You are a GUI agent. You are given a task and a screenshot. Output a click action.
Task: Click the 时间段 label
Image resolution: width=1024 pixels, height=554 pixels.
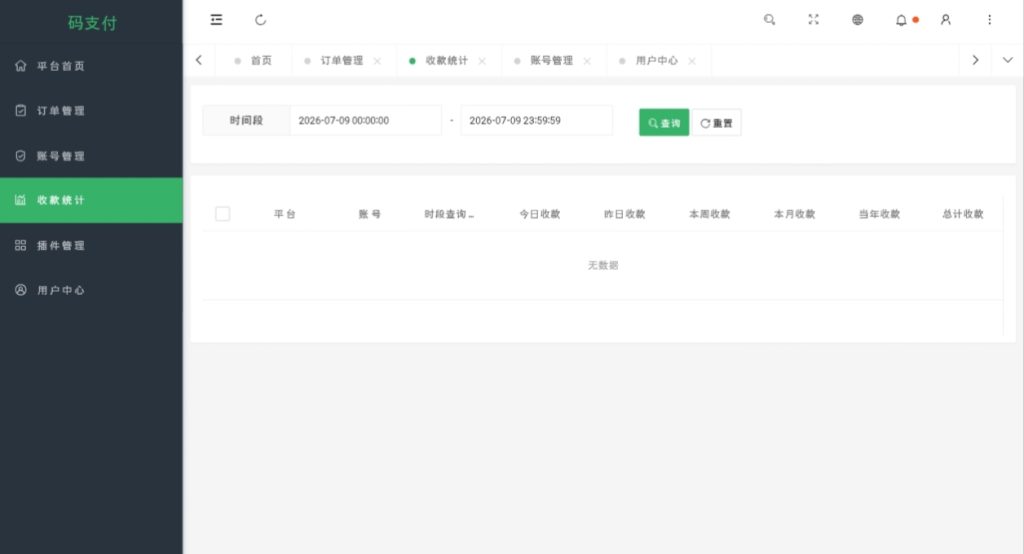tap(246, 120)
